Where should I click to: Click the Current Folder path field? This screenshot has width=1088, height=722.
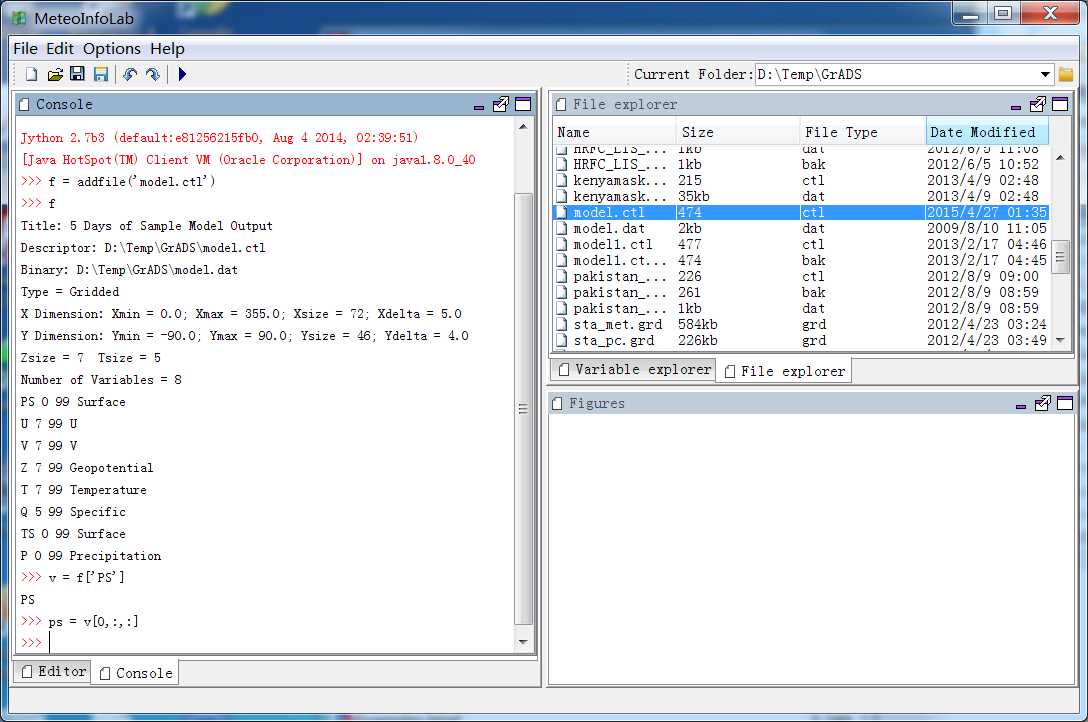click(x=896, y=74)
